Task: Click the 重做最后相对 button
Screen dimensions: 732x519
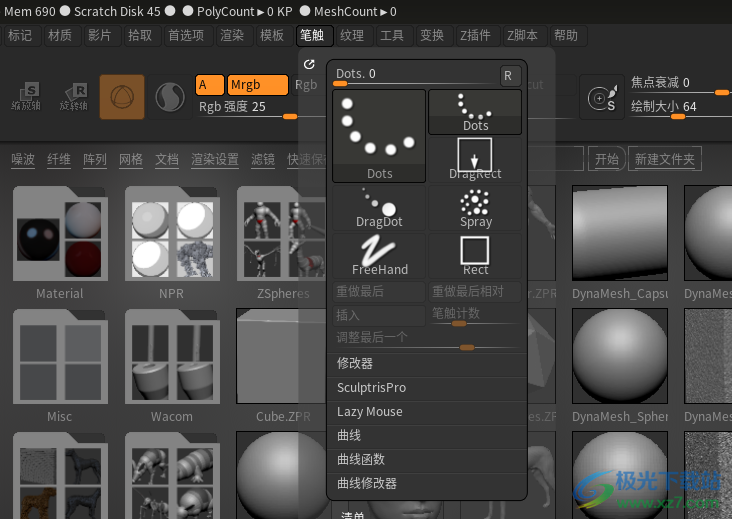Action: [475, 292]
